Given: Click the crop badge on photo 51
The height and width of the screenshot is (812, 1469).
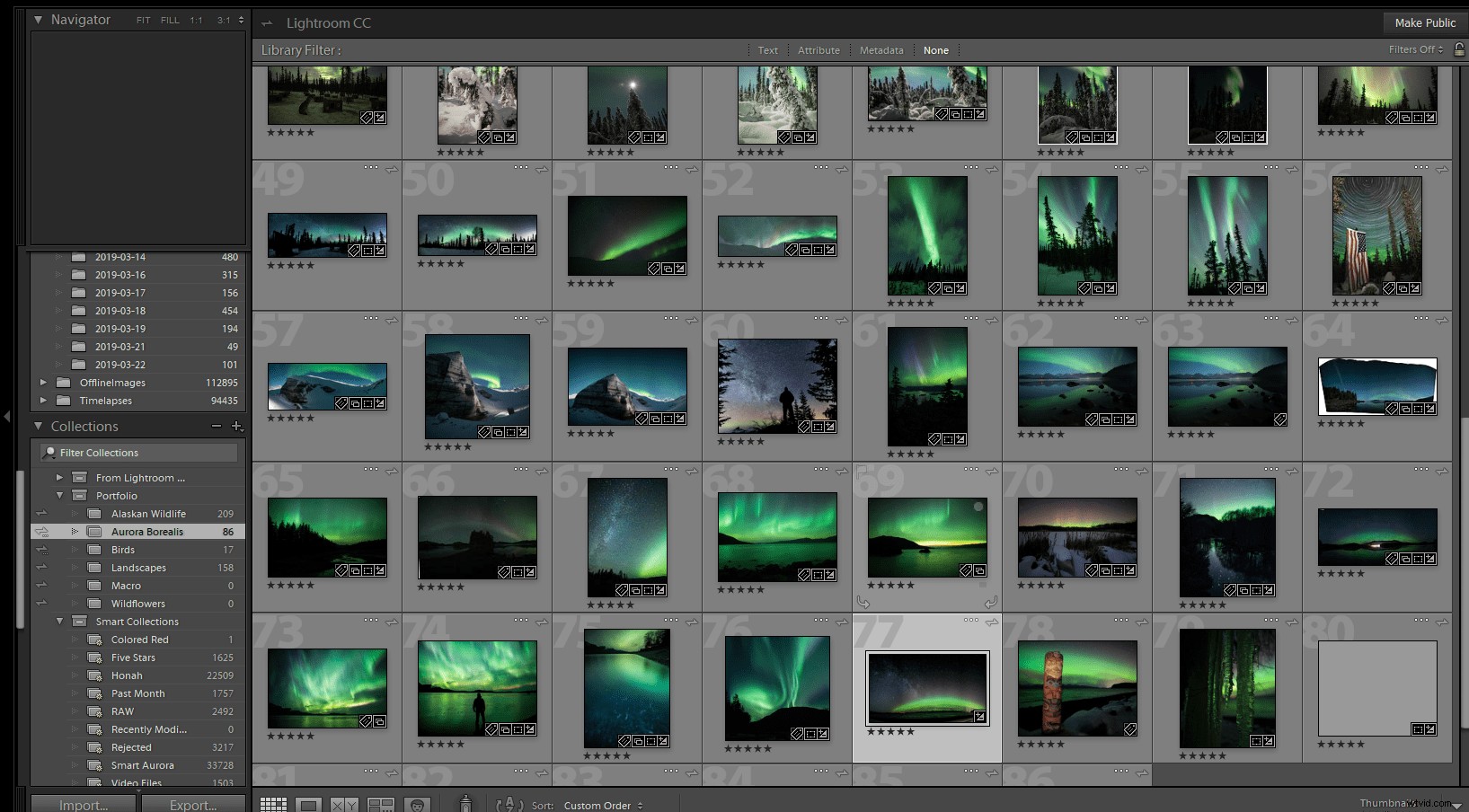Looking at the screenshot, I should tap(668, 269).
